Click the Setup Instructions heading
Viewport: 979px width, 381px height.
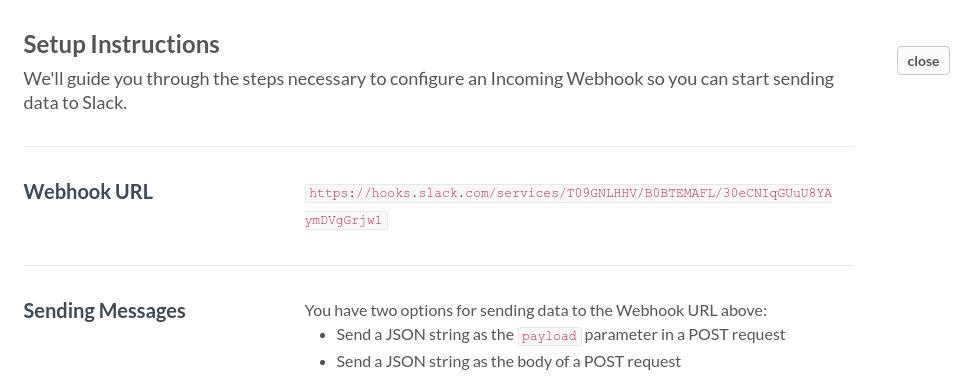click(121, 44)
